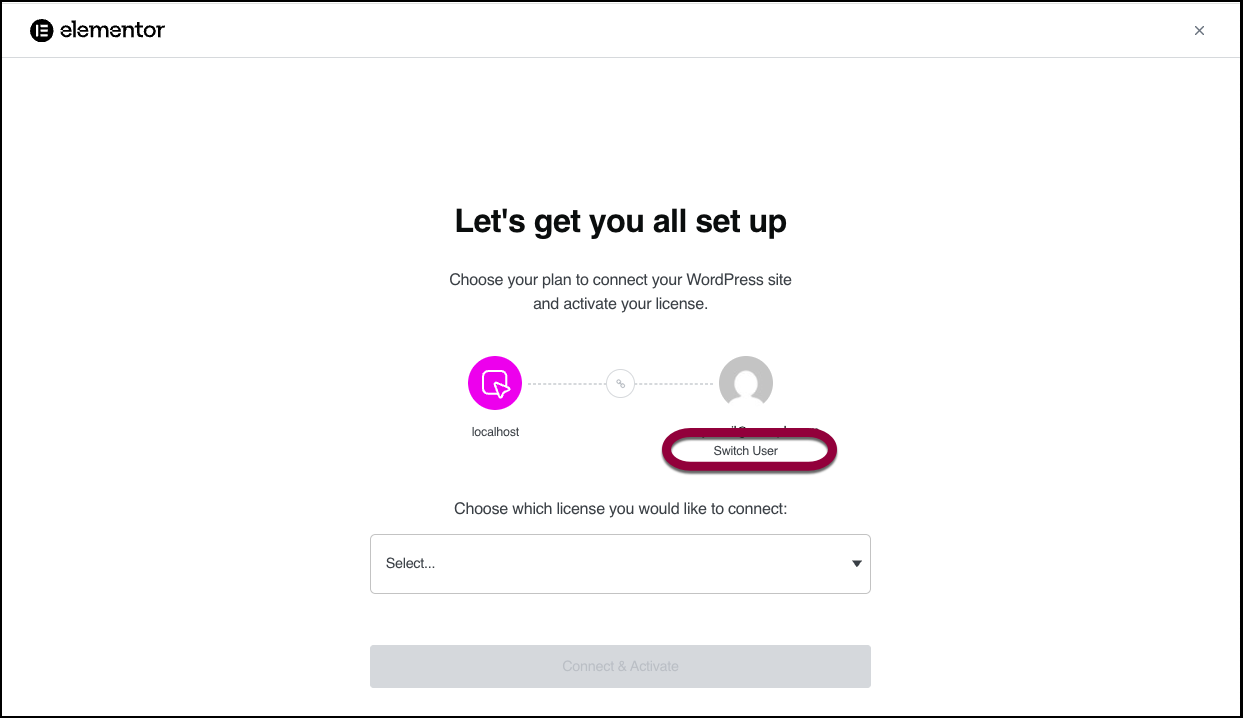The width and height of the screenshot is (1243, 718).
Task: Open the license Select dropdown
Action: [620, 564]
